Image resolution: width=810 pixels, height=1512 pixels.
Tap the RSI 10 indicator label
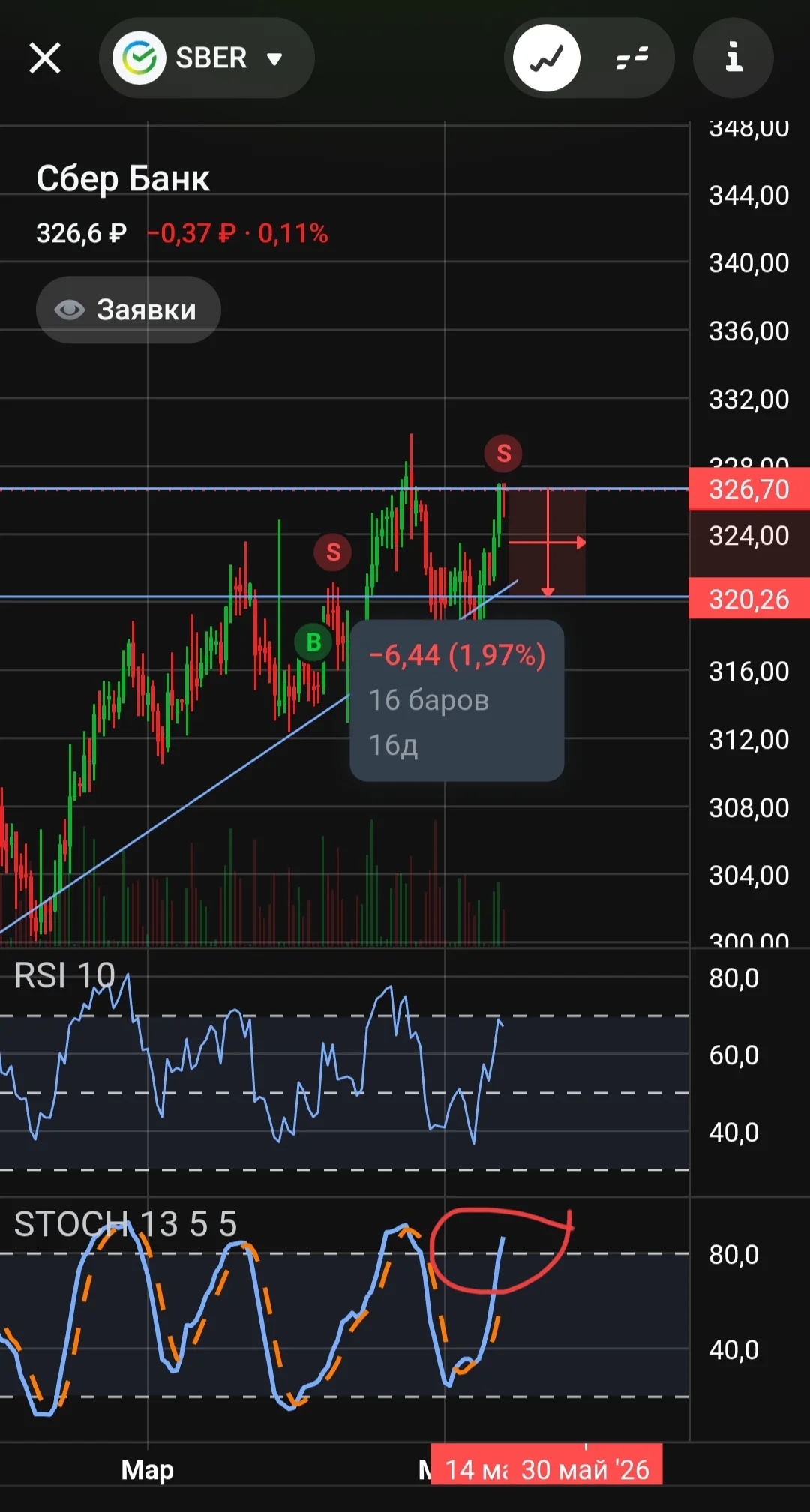tap(64, 975)
